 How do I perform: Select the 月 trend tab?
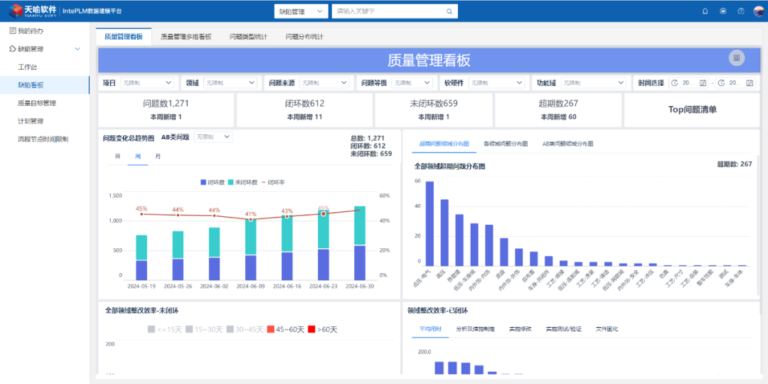coord(157,156)
